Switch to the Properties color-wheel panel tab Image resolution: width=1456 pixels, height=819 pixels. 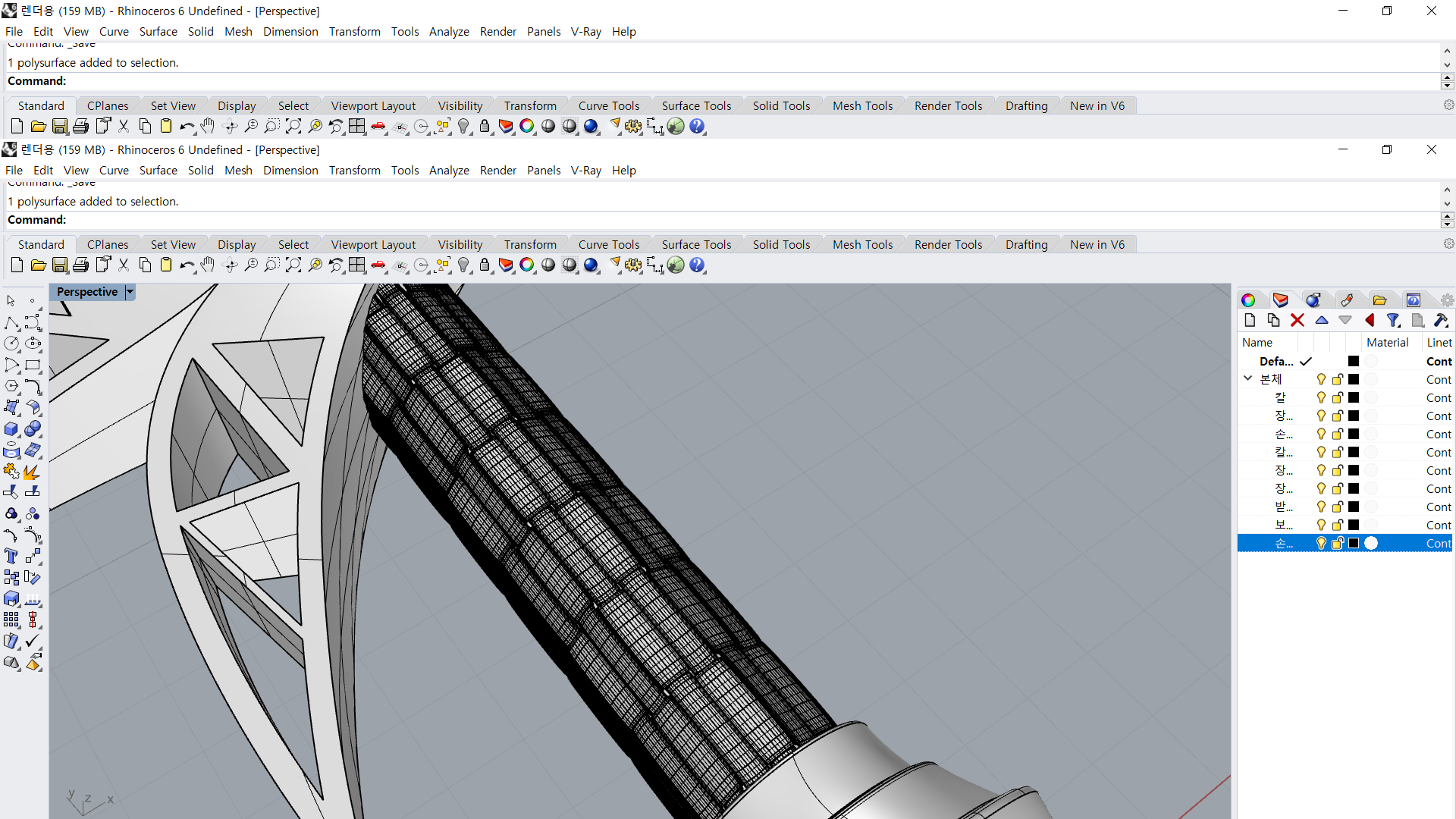click(x=1248, y=300)
